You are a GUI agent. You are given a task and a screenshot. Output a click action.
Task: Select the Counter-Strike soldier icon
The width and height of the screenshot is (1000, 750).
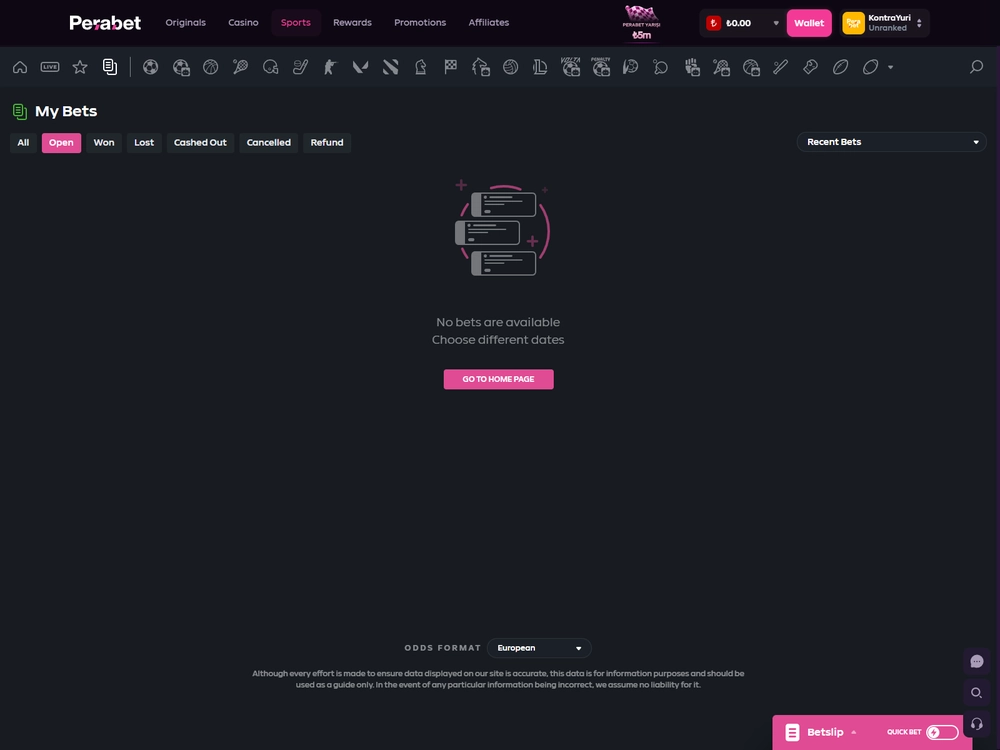(x=330, y=67)
